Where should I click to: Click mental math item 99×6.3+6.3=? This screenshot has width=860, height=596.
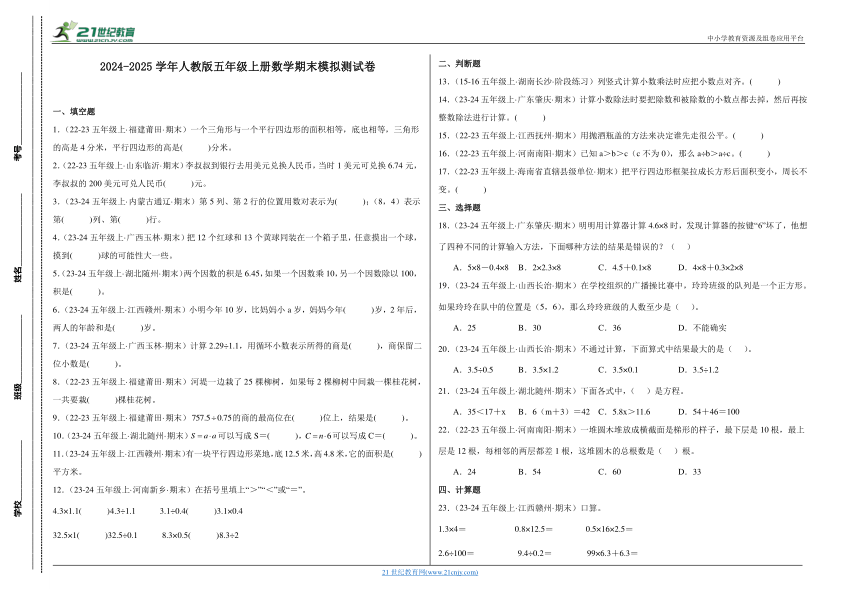click(612, 553)
